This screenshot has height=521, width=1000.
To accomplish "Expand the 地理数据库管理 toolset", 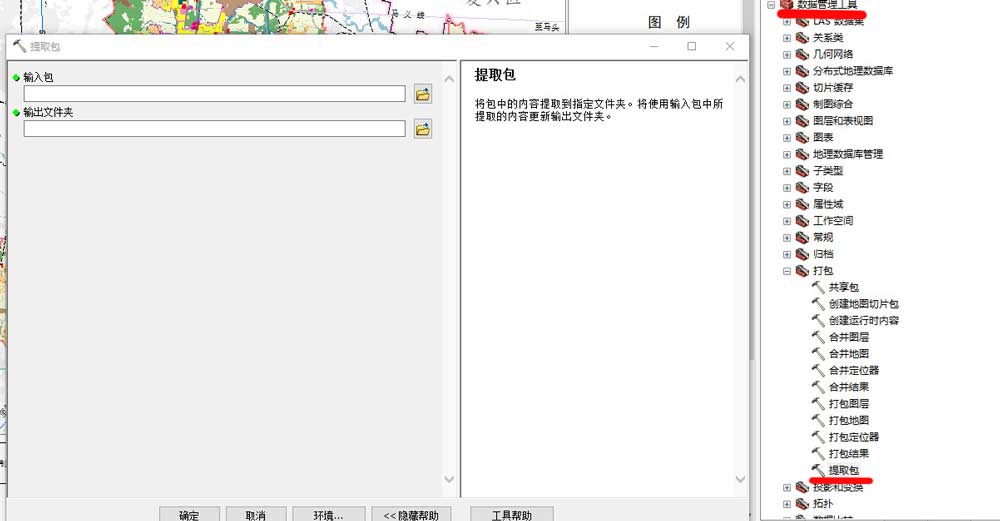I will [x=787, y=154].
